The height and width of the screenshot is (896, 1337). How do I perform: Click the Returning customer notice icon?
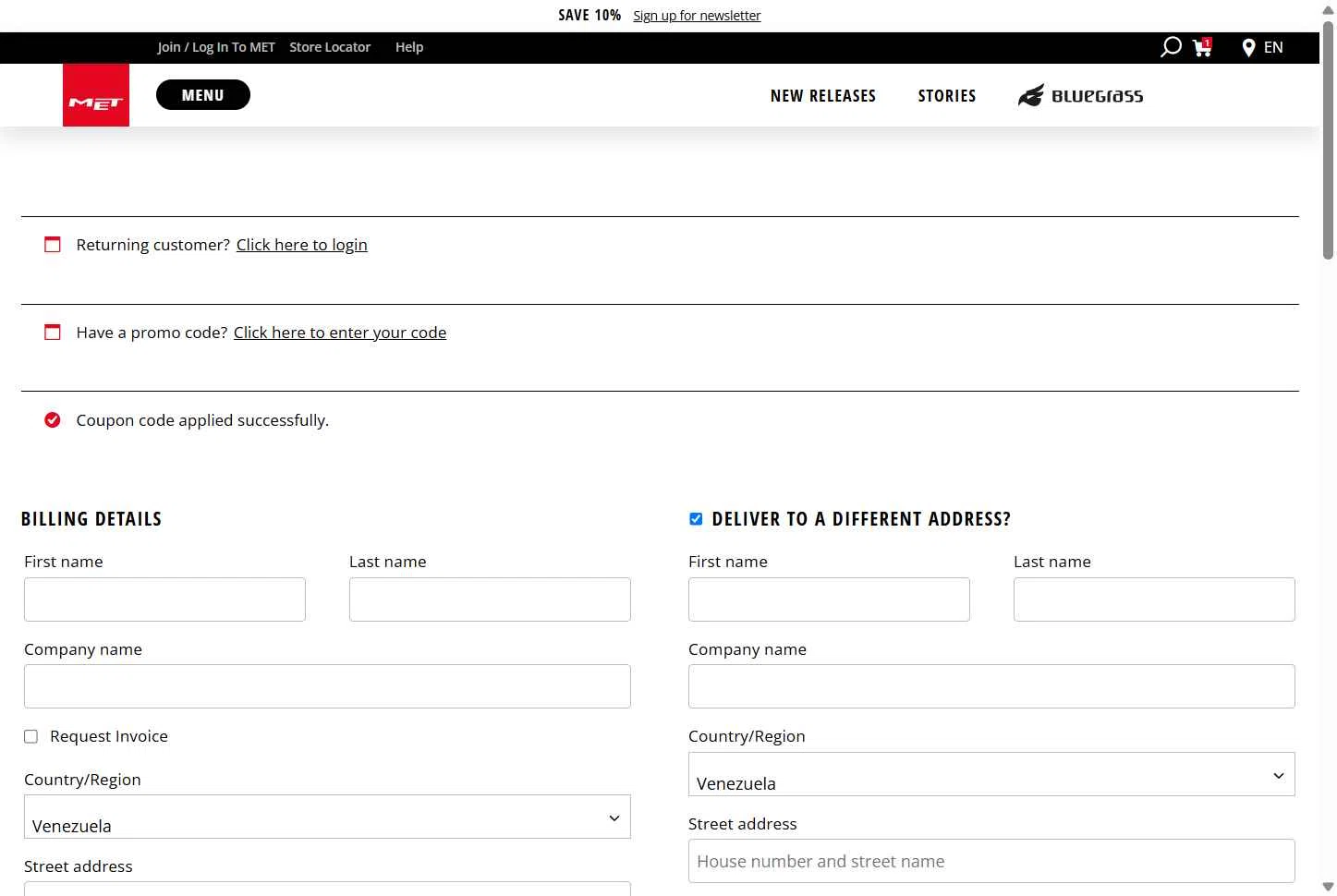(x=53, y=245)
